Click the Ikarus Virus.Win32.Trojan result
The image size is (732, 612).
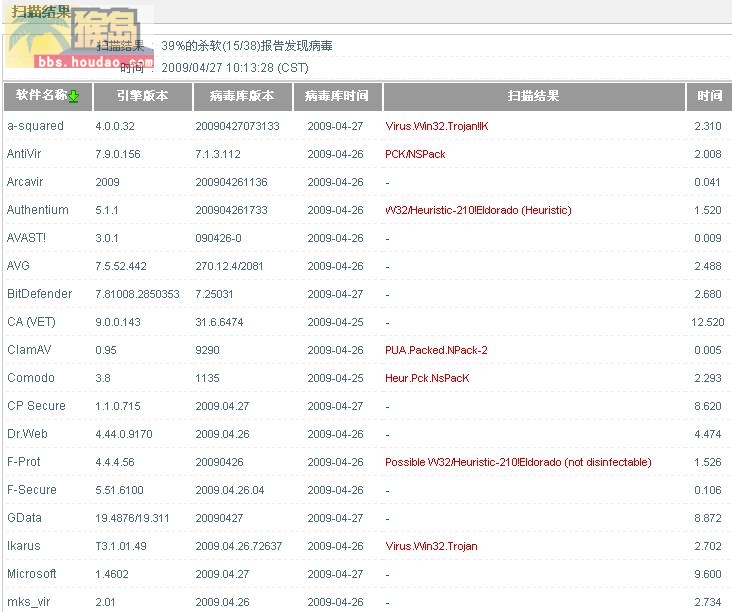coord(431,547)
